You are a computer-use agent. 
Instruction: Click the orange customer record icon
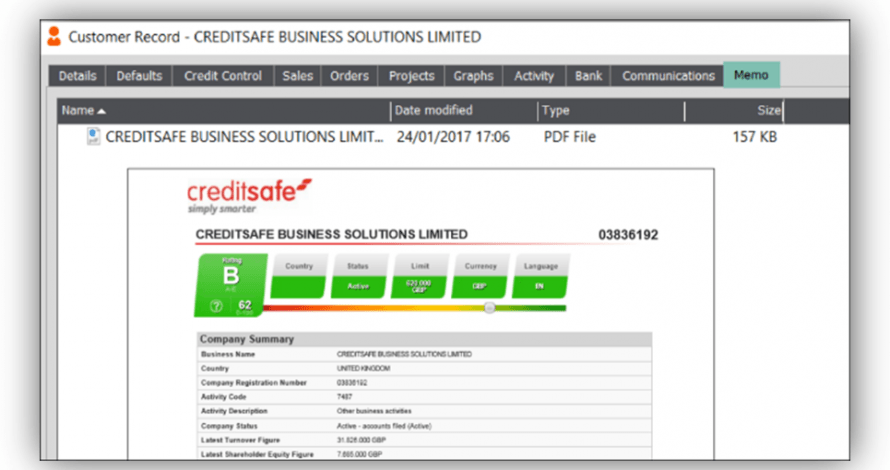pyautogui.click(x=54, y=36)
